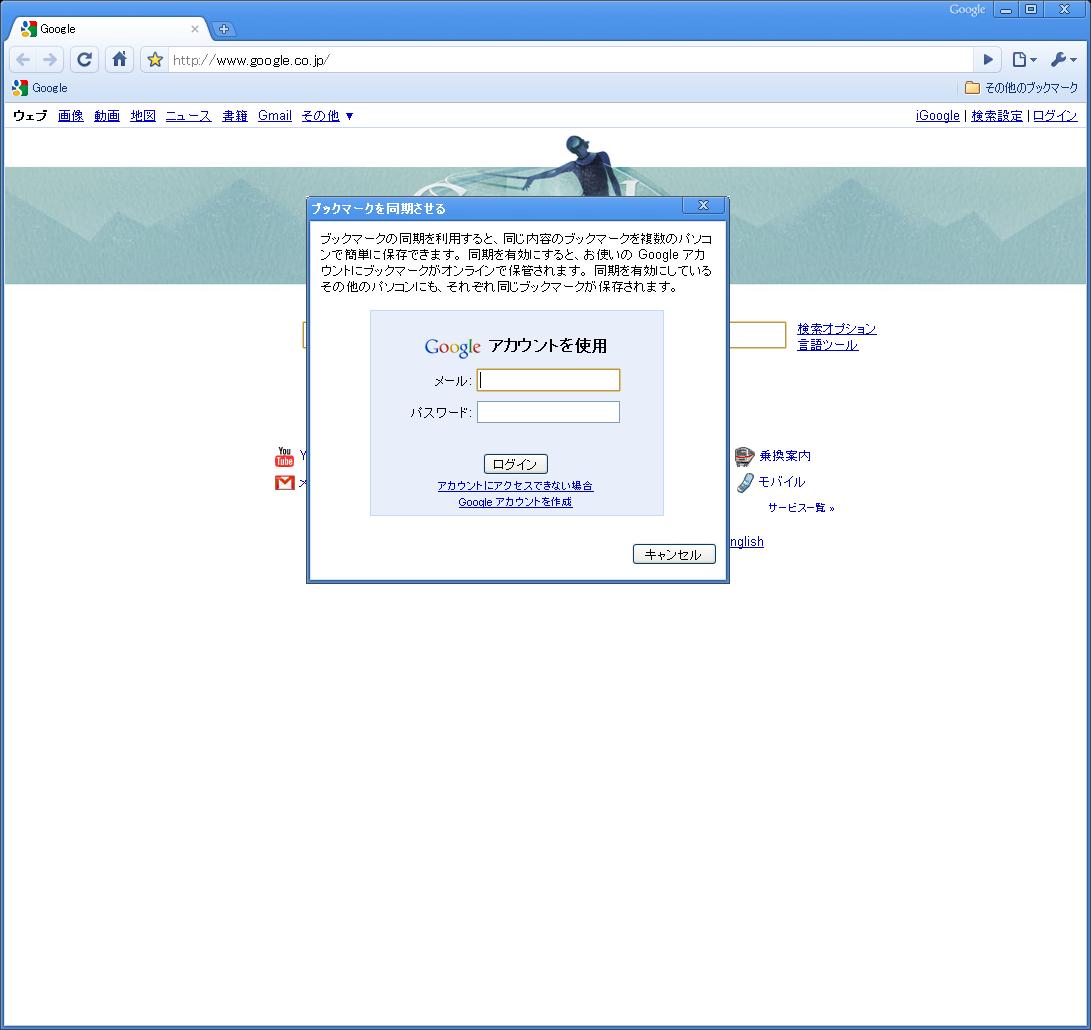Open the サービス一覧 link

coord(801,508)
